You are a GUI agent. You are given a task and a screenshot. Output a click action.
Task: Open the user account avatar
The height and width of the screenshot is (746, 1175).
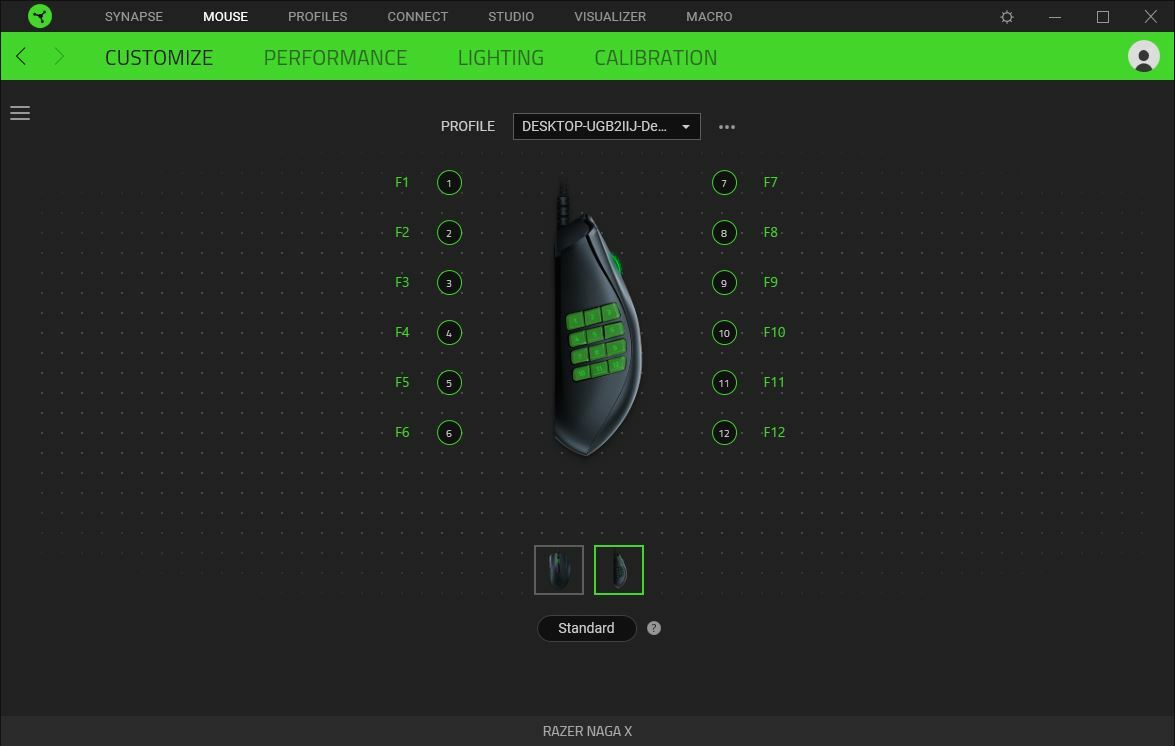(x=1142, y=56)
